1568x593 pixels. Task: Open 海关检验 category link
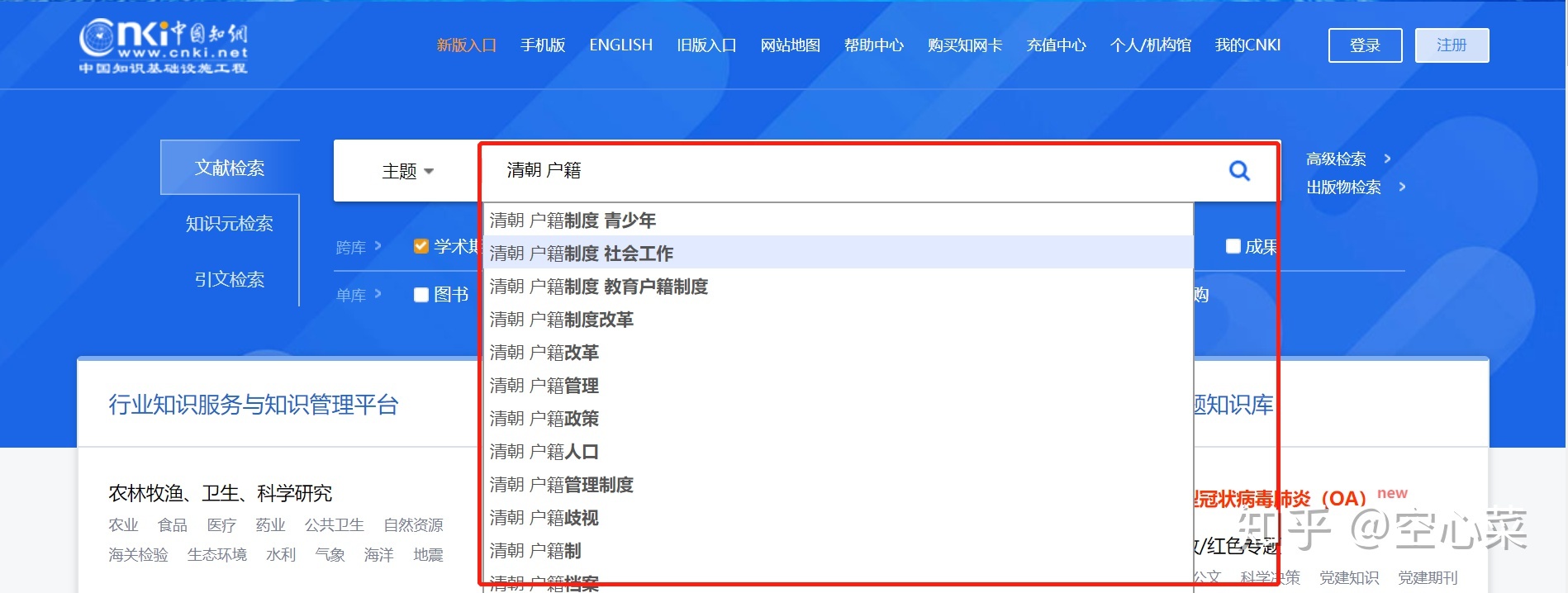pyautogui.click(x=138, y=555)
